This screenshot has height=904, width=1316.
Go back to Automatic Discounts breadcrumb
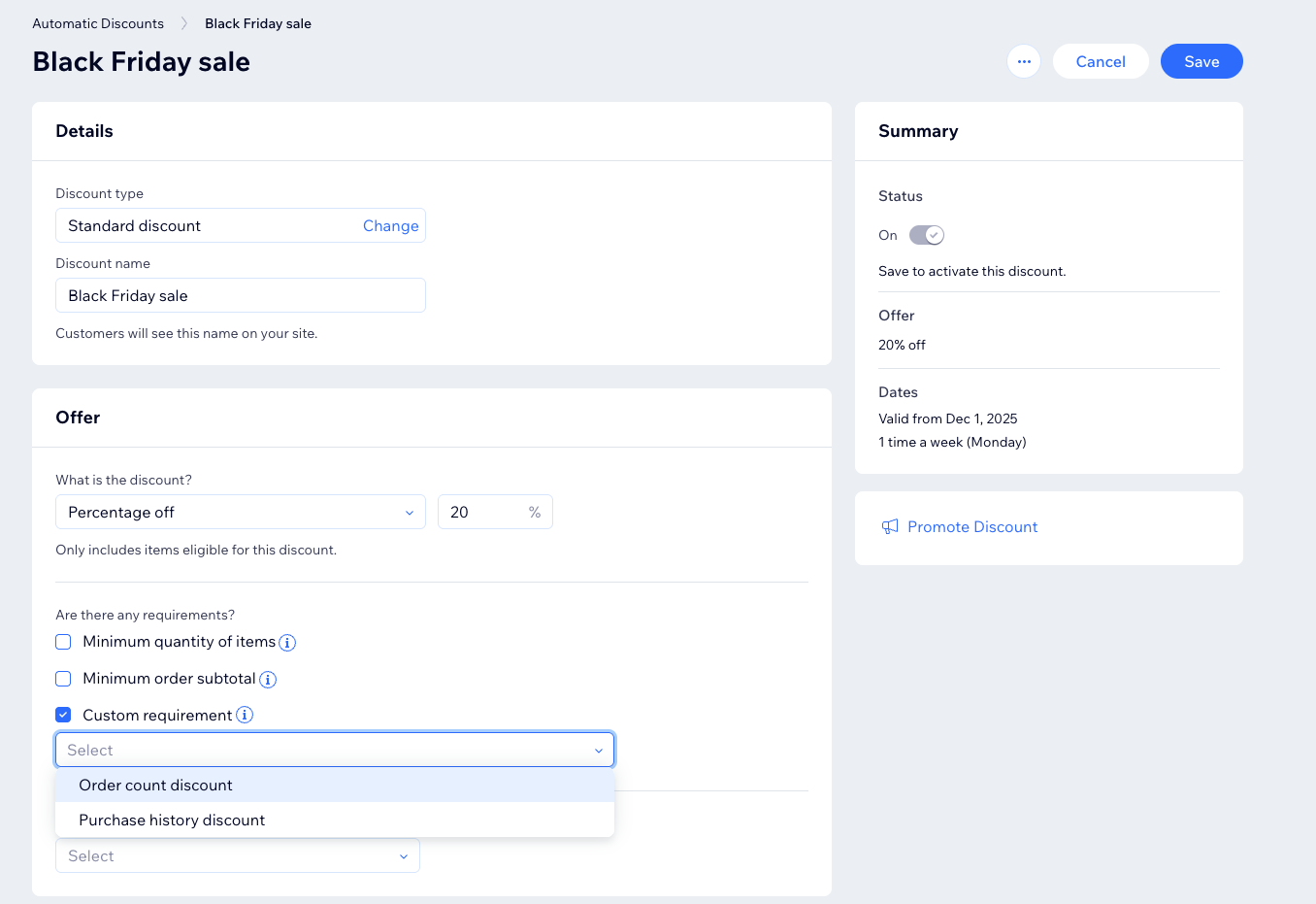pyautogui.click(x=98, y=23)
